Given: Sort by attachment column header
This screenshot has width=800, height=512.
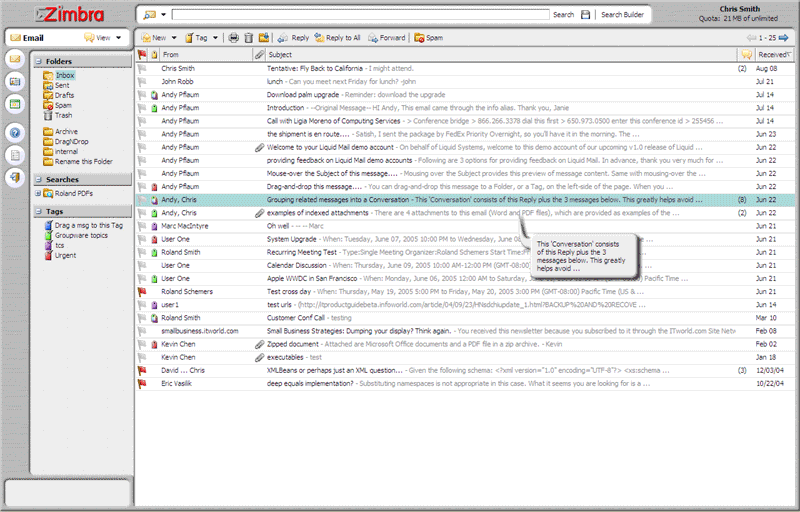Looking at the screenshot, I should tap(260, 55).
